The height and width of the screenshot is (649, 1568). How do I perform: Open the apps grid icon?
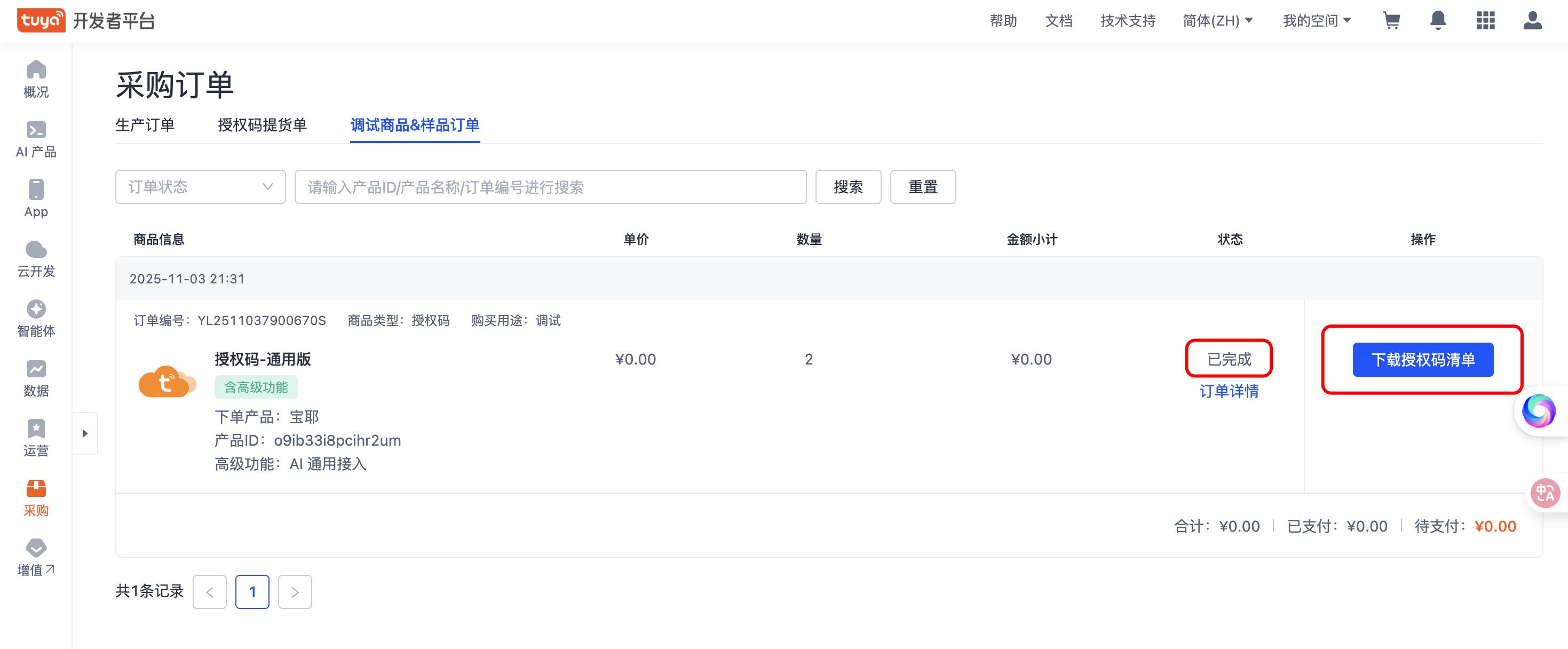coord(1485,21)
